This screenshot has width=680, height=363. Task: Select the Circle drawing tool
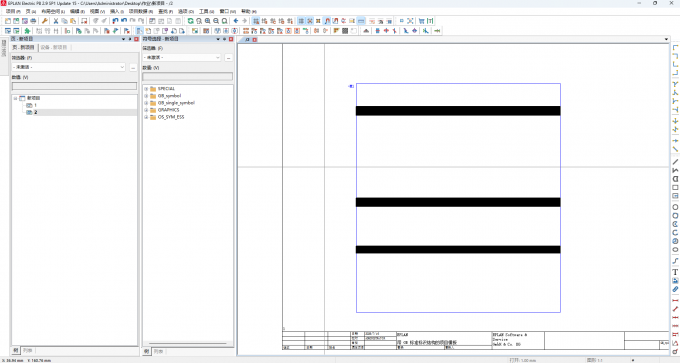coord(675,207)
